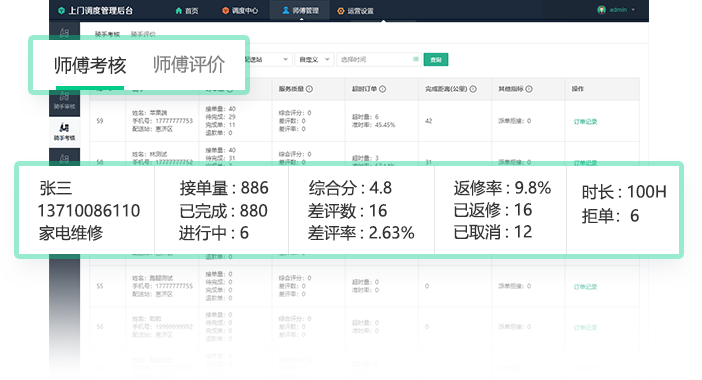Click the person icon beside 师傅管理
The image size is (702, 380).
click(286, 10)
